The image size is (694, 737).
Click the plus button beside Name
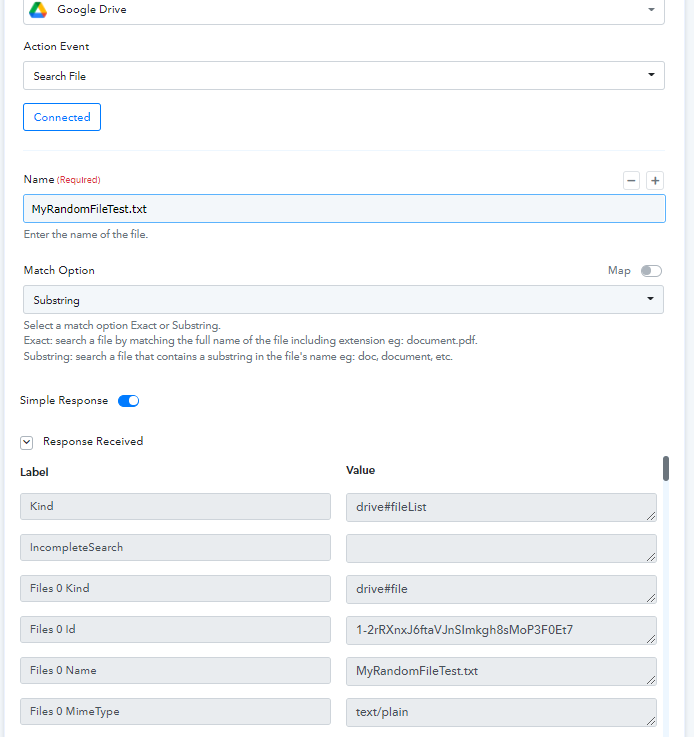(655, 180)
